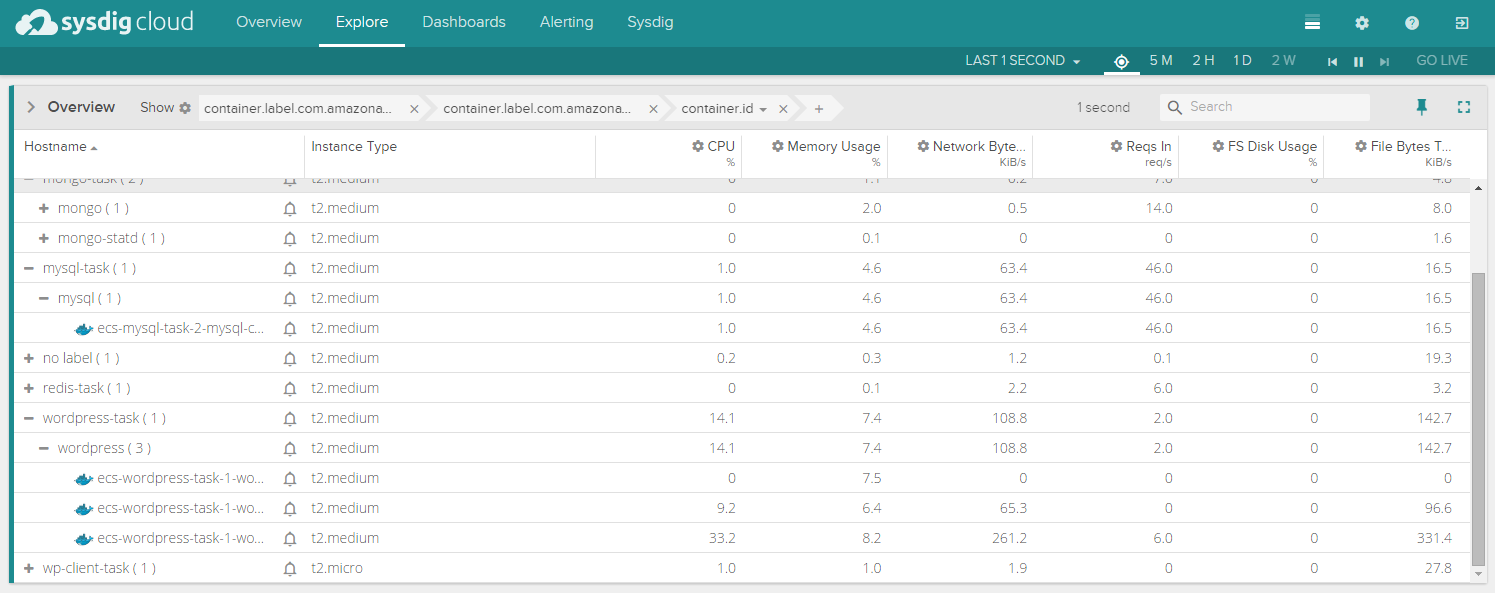
Task: Expand the mongo ( 1 ) row
Action: pos(44,208)
